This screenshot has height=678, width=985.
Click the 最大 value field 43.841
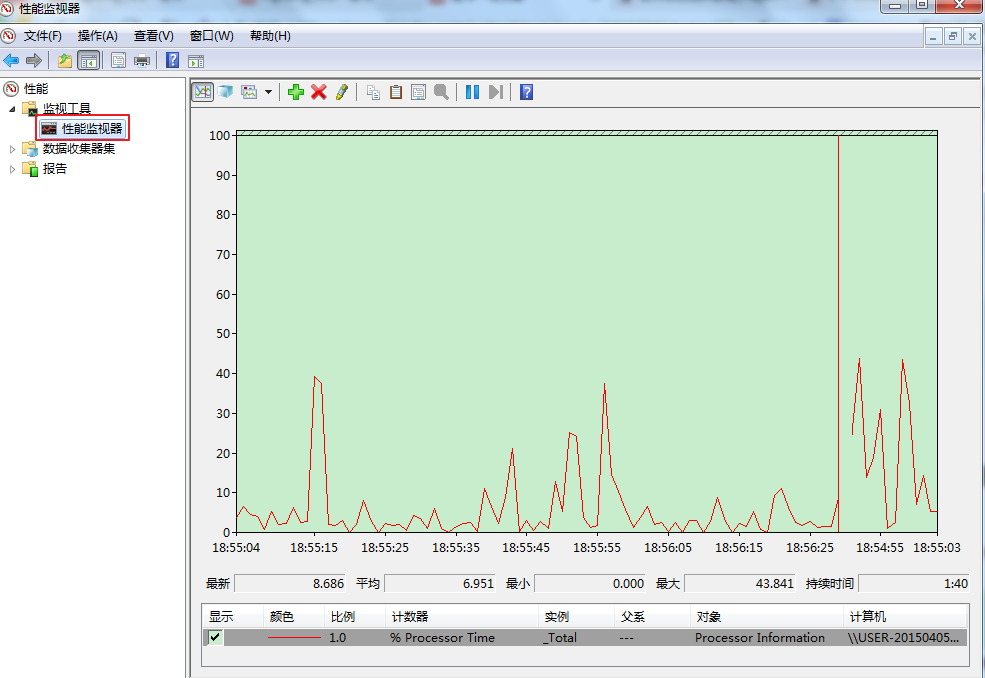click(x=740, y=583)
